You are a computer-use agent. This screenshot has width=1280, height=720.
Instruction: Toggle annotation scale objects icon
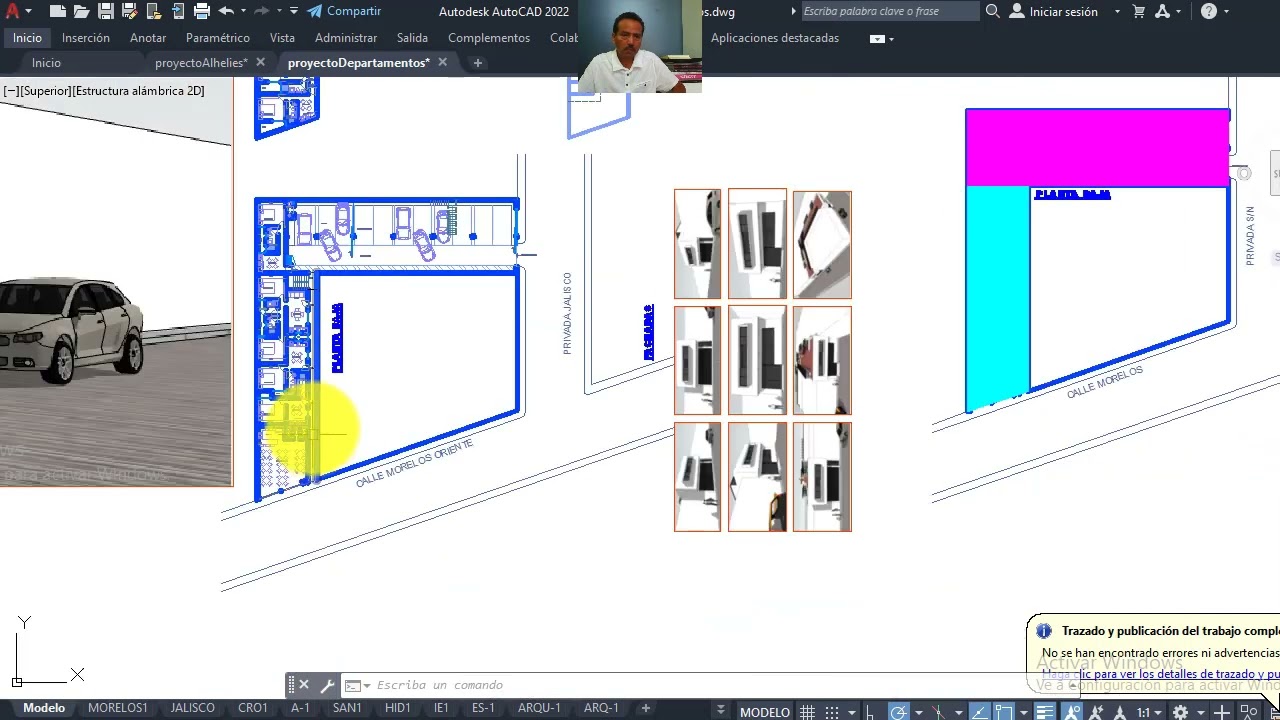1119,712
